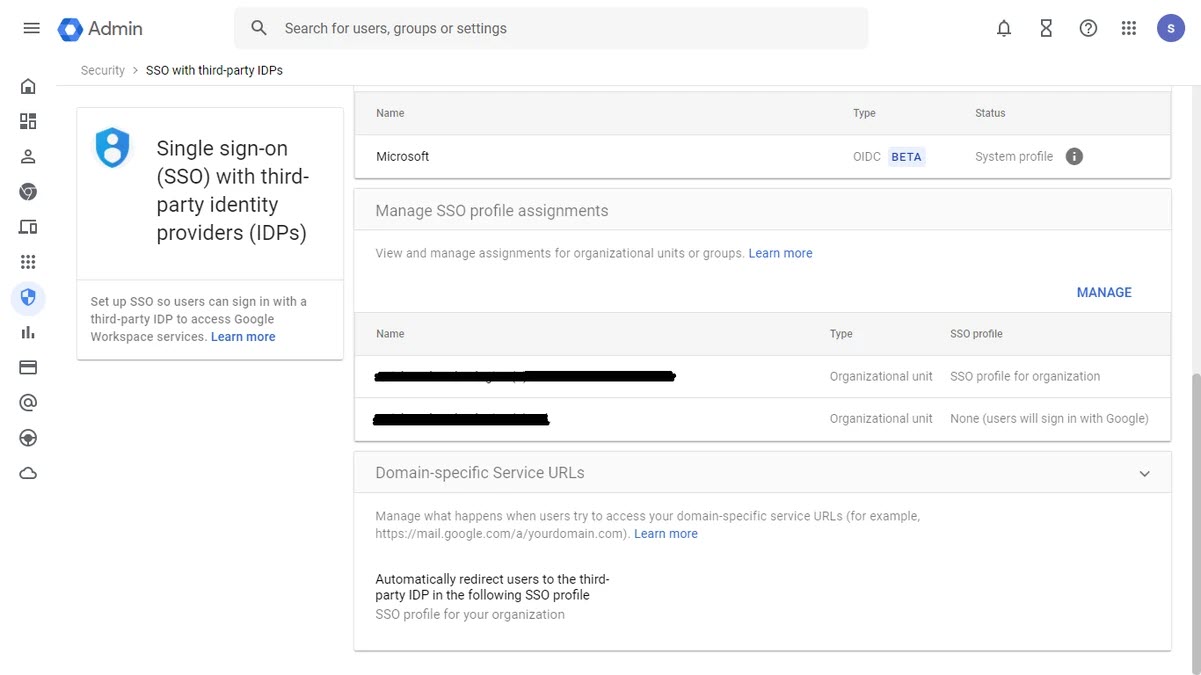Open the Google apps grid

point(1129,28)
